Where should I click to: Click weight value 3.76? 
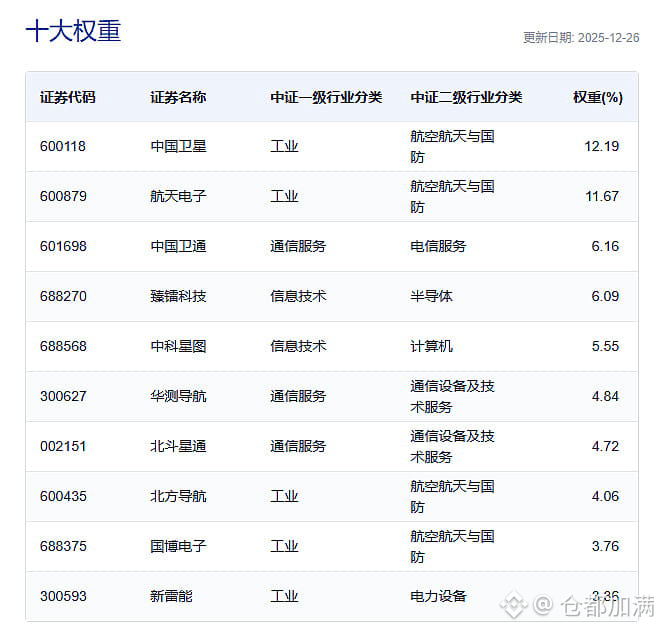pyautogui.click(x=605, y=547)
